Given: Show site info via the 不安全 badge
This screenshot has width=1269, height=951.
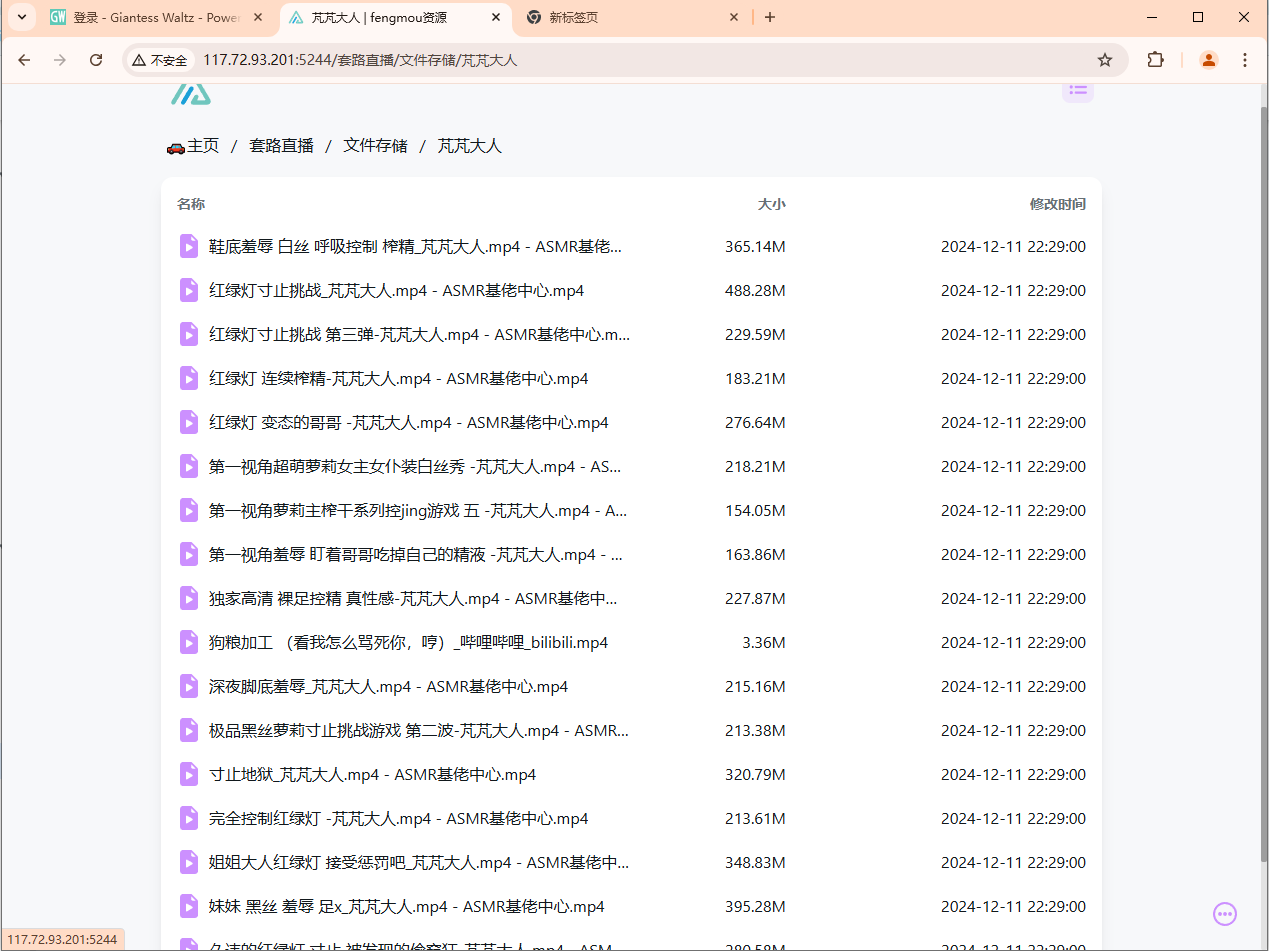Looking at the screenshot, I should click(160, 60).
